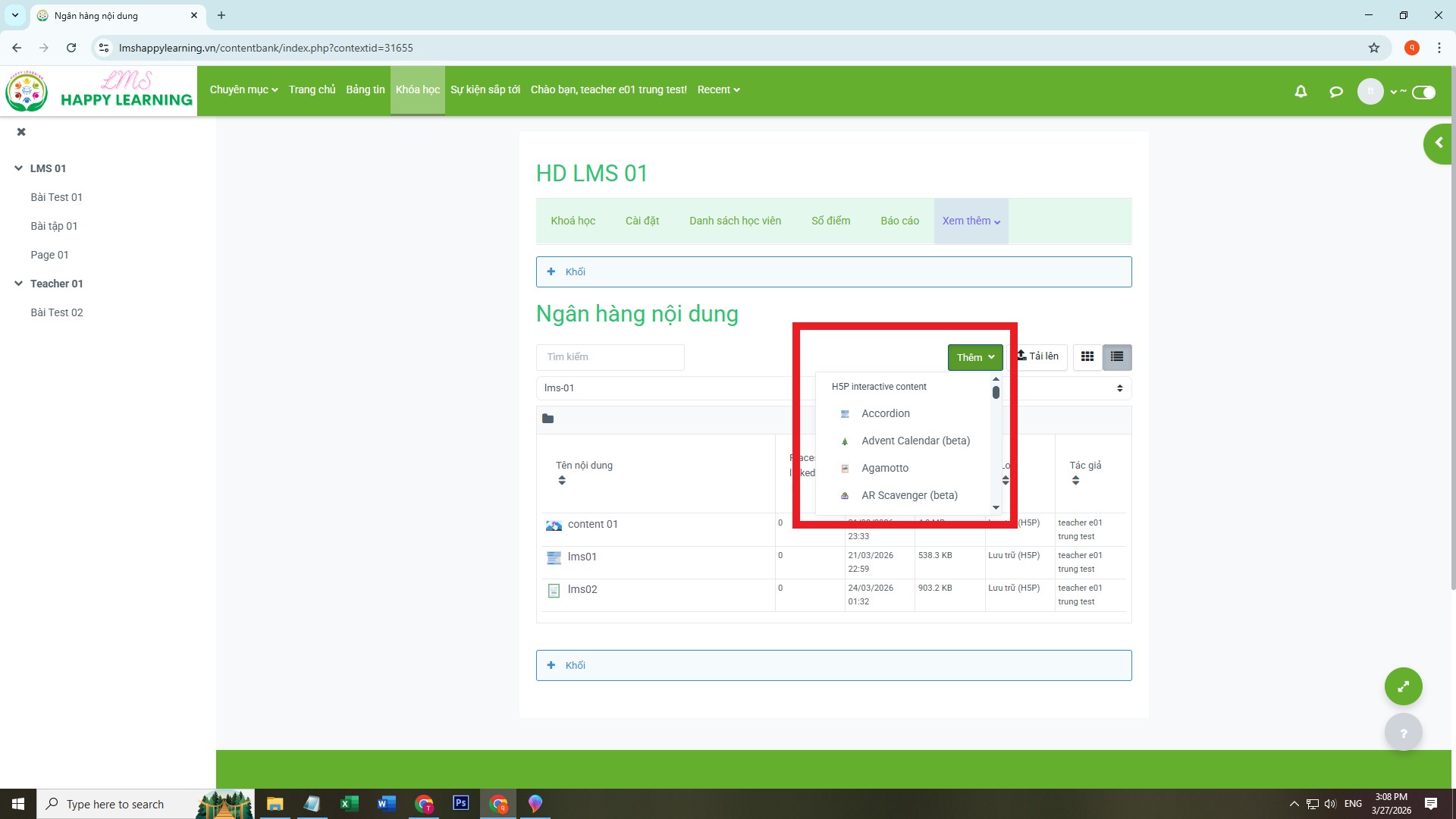This screenshot has height=819, width=1456.
Task: Open the notifications bell icon
Action: click(1301, 92)
